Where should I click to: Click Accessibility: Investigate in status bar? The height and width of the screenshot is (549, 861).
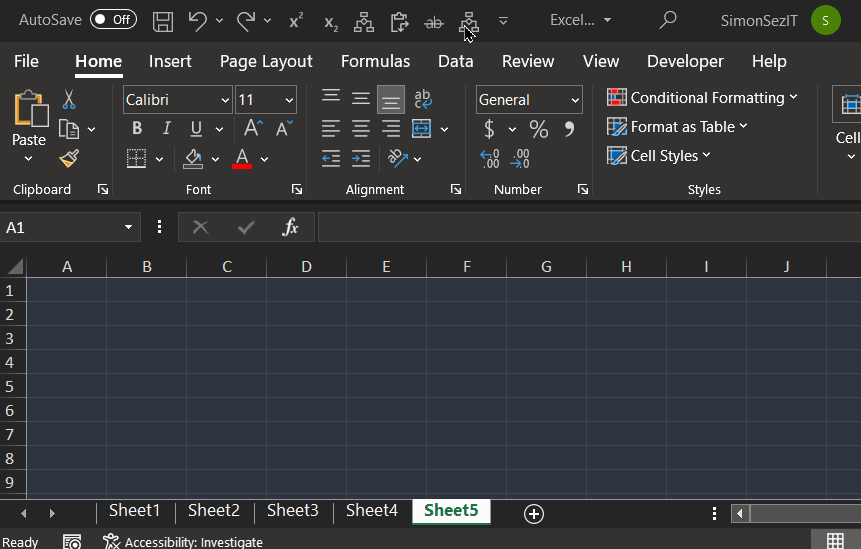(183, 542)
